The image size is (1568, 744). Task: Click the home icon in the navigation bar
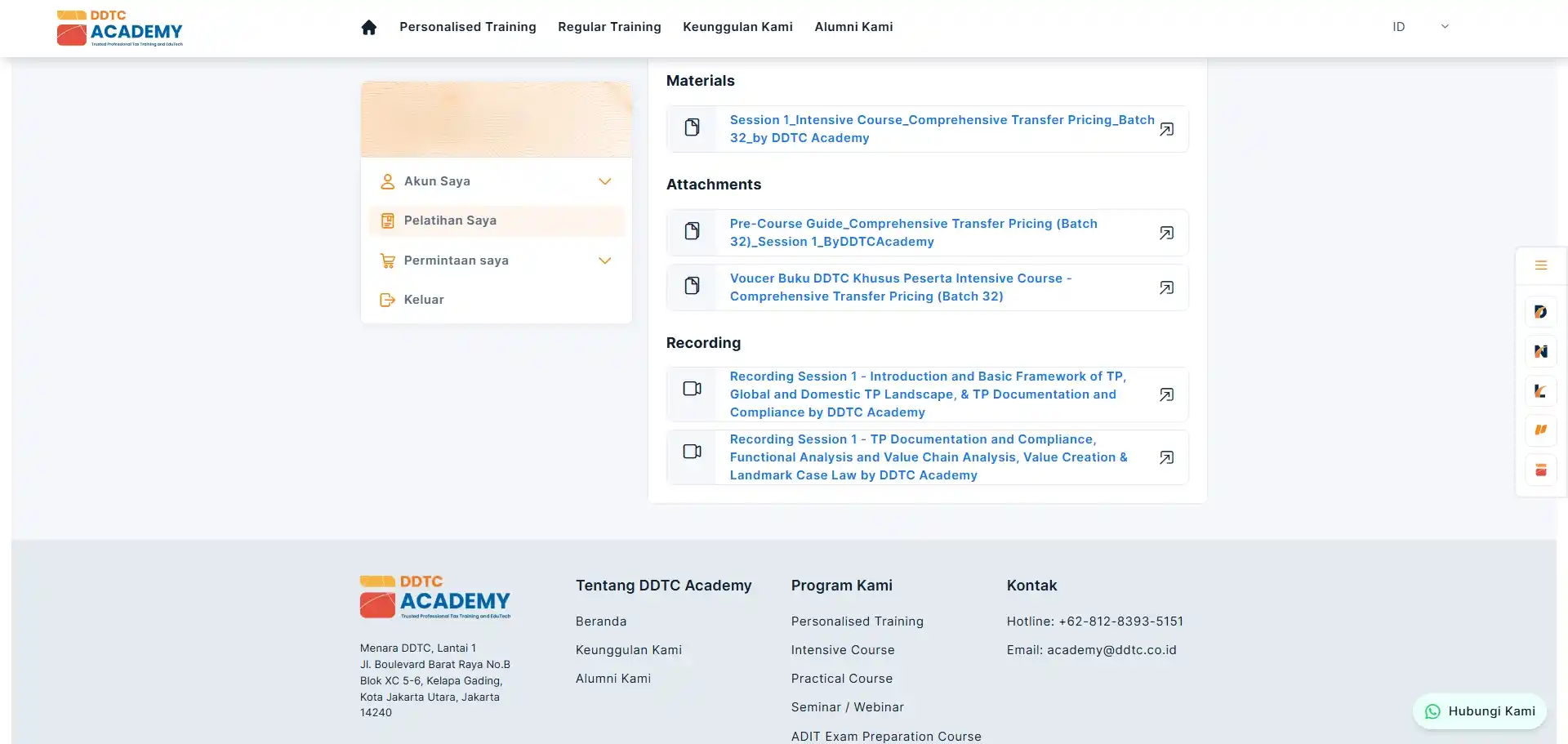click(369, 27)
